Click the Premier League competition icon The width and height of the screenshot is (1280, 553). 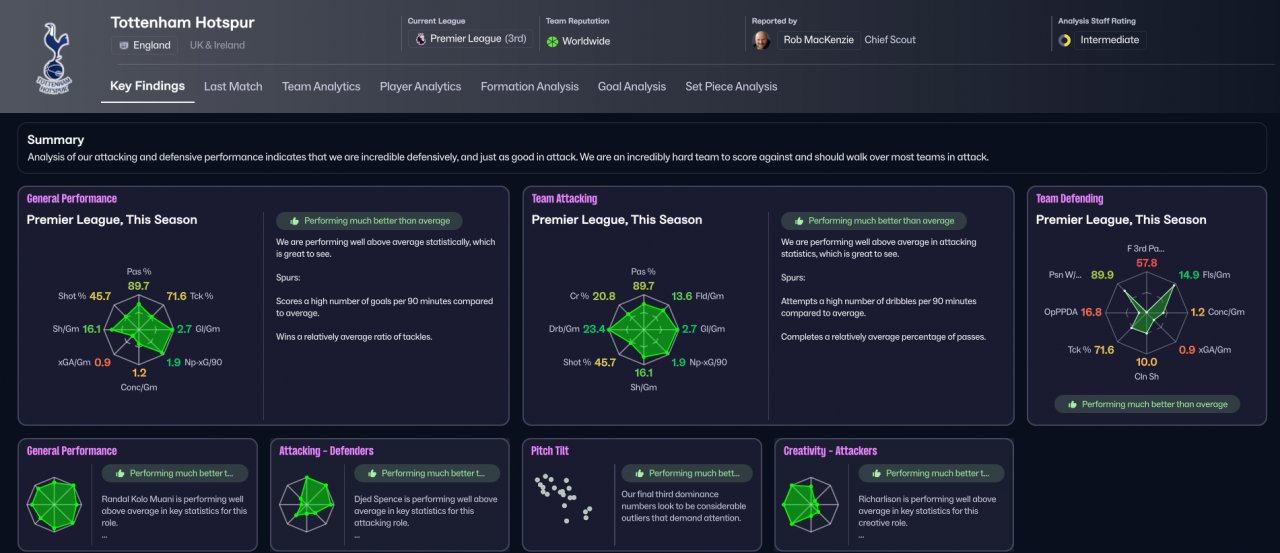pos(420,39)
